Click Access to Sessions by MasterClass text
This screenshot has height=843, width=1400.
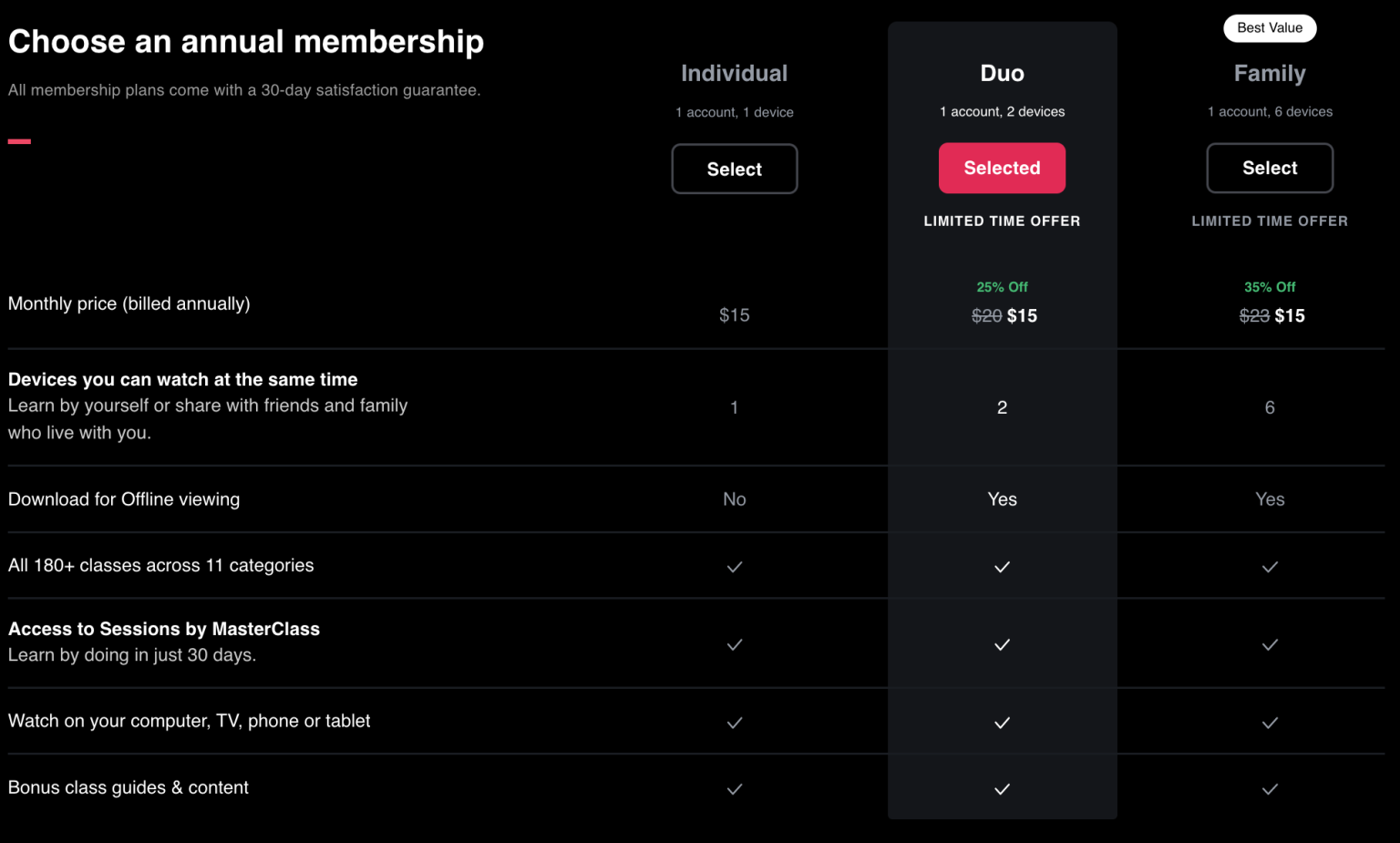164,629
